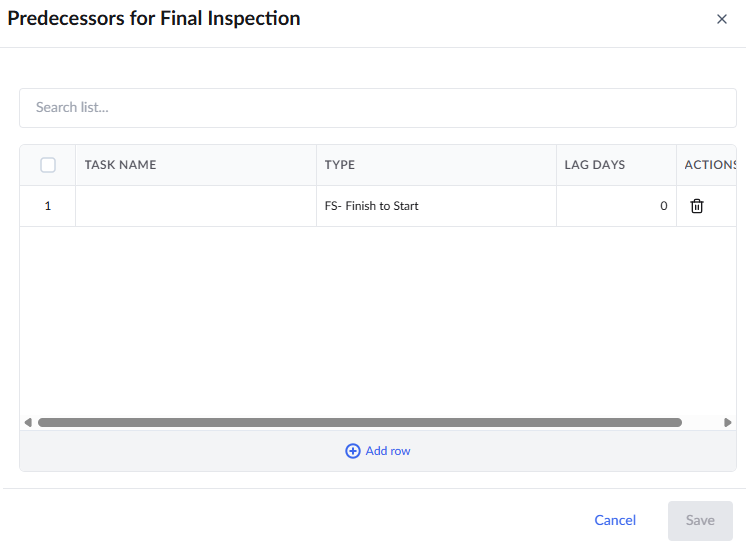Click the Cancel link

point(615,520)
